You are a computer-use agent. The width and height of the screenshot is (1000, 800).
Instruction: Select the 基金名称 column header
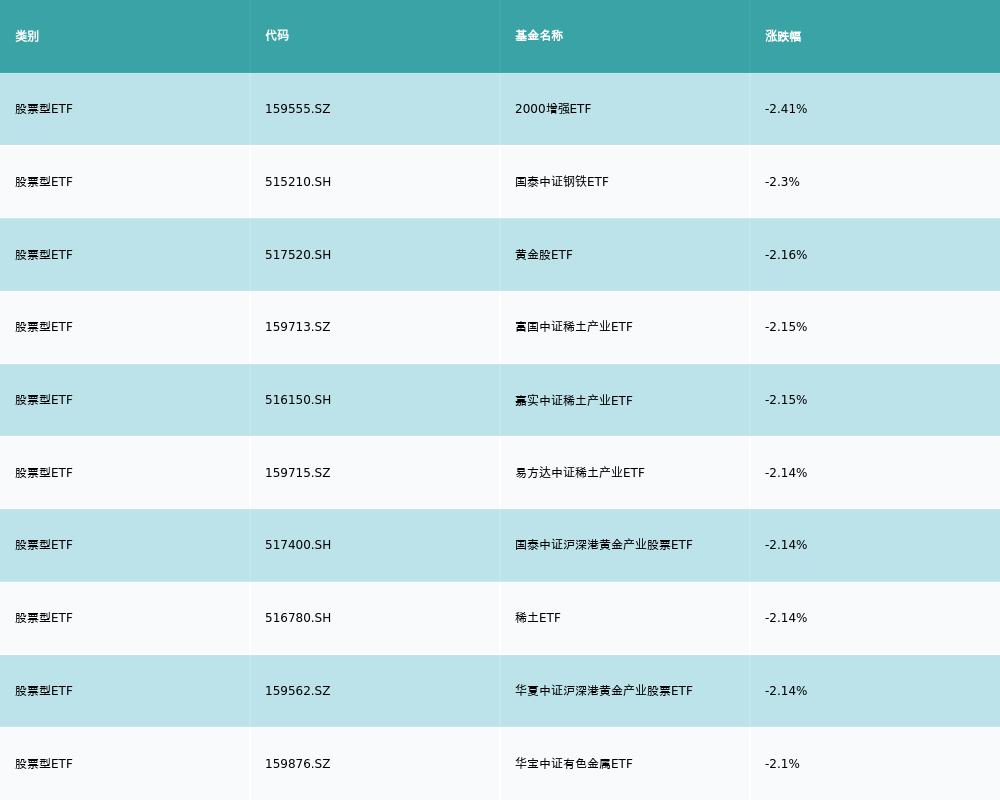[539, 36]
